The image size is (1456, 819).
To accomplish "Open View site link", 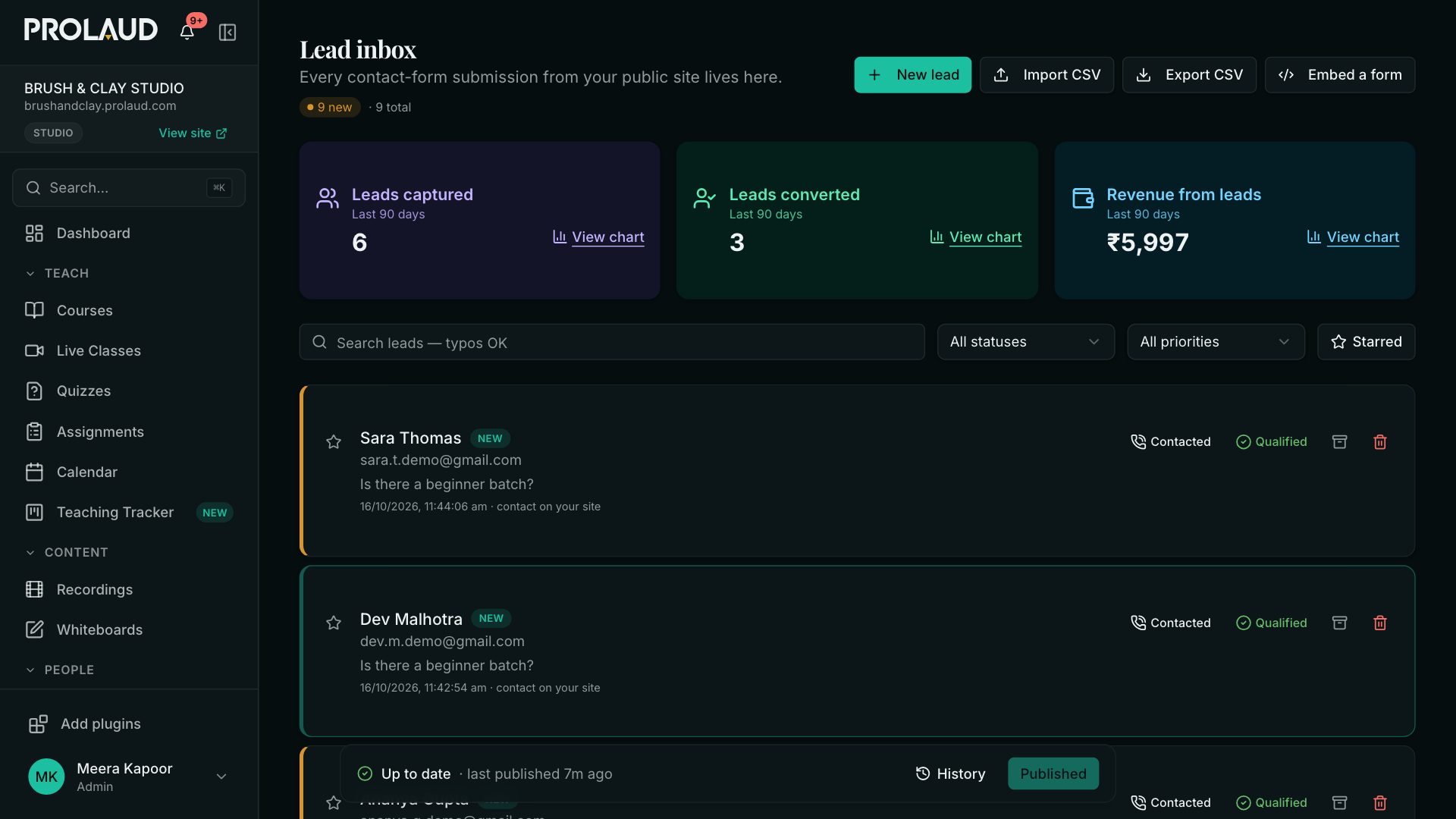I will pyautogui.click(x=193, y=133).
